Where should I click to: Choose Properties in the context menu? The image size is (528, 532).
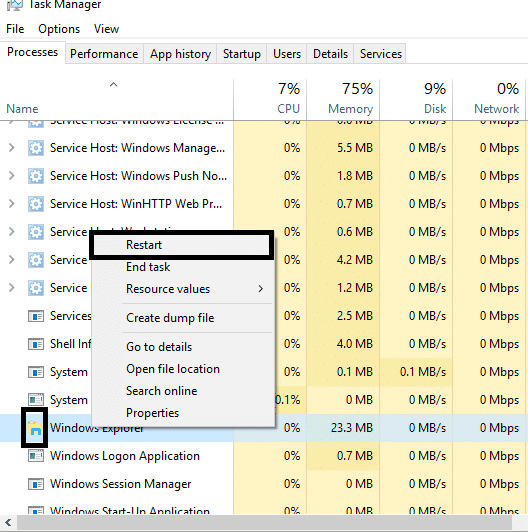click(183, 413)
